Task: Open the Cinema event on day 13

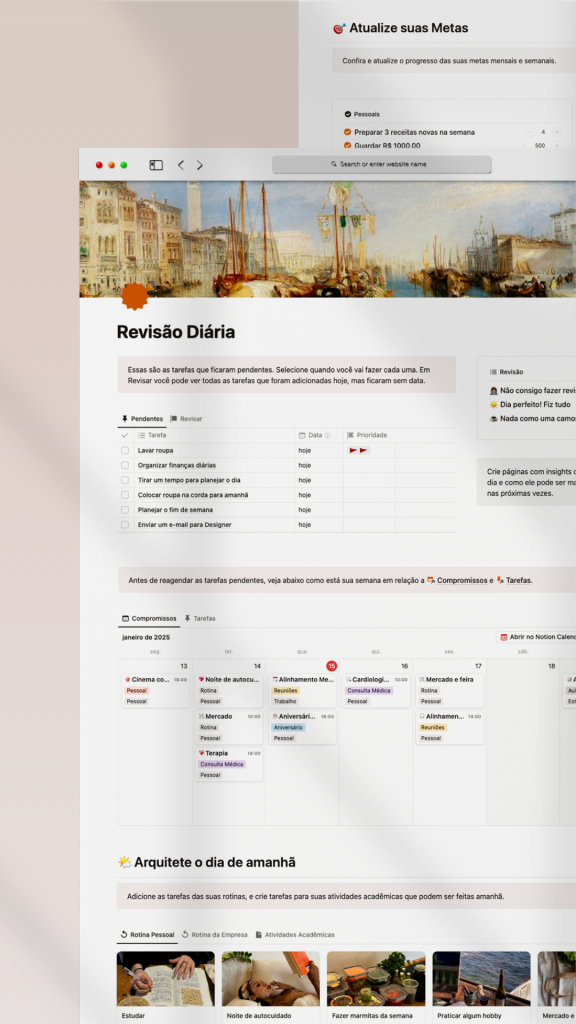Action: (155, 690)
